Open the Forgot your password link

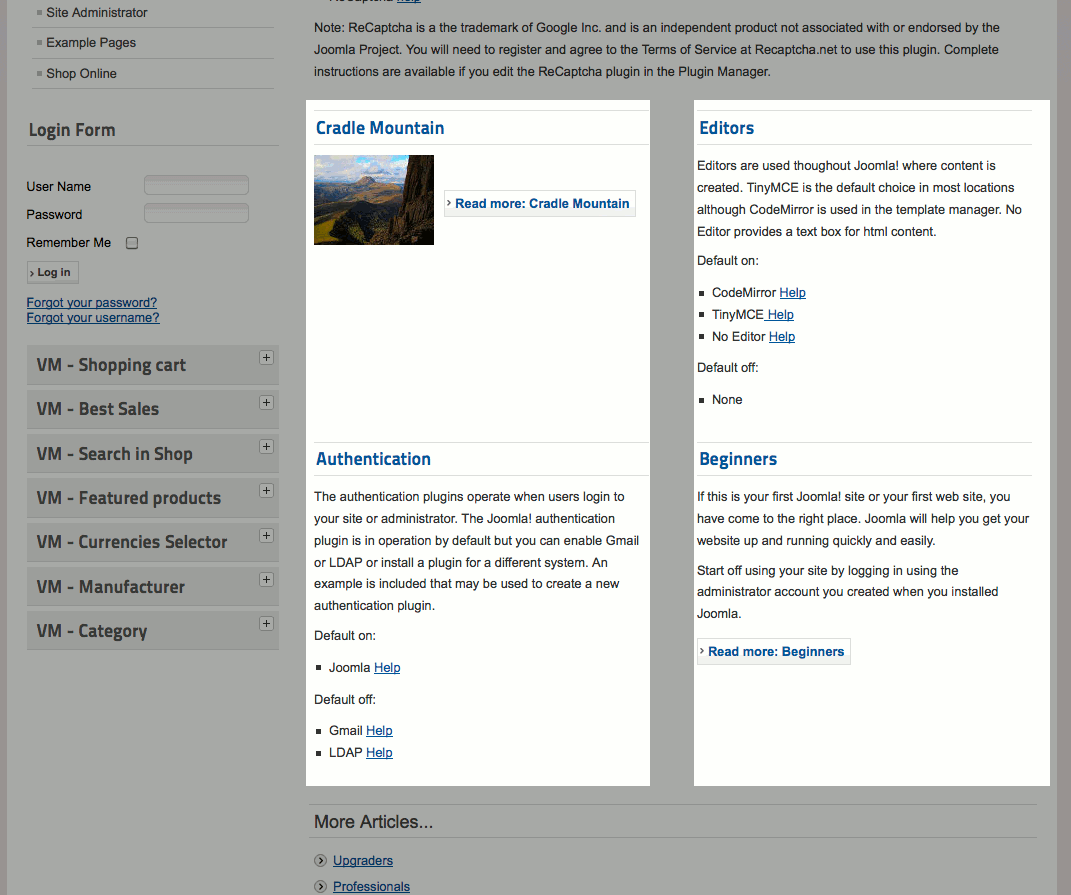click(x=92, y=303)
